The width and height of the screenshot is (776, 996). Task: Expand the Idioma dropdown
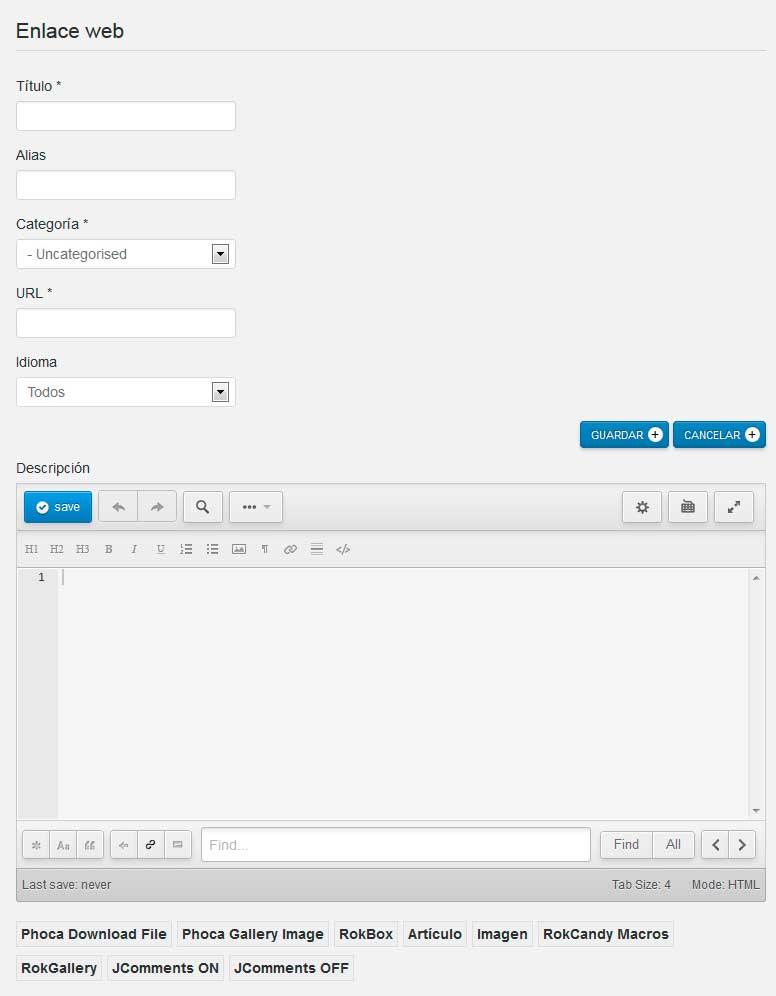tap(126, 392)
